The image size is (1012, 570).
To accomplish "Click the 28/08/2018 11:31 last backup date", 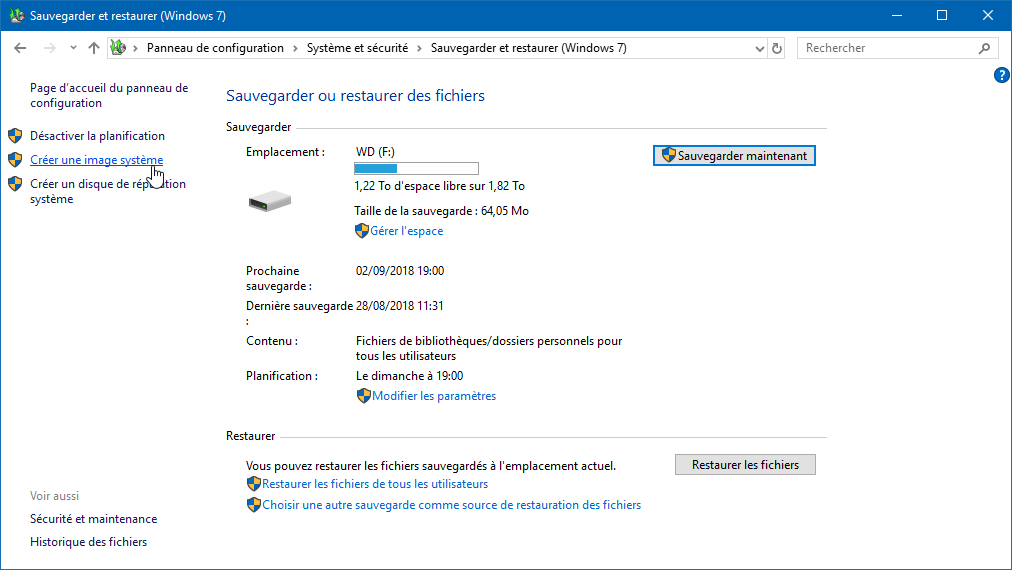I will click(x=400, y=305).
